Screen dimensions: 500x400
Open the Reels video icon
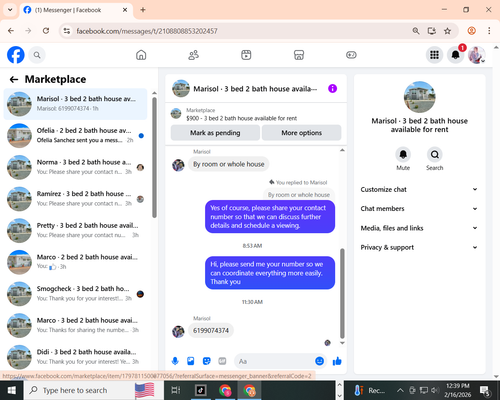coord(246,55)
